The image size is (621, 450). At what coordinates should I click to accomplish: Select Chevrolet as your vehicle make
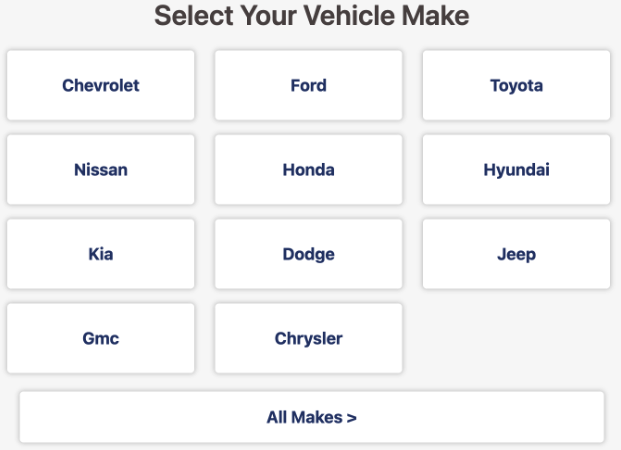pos(100,86)
